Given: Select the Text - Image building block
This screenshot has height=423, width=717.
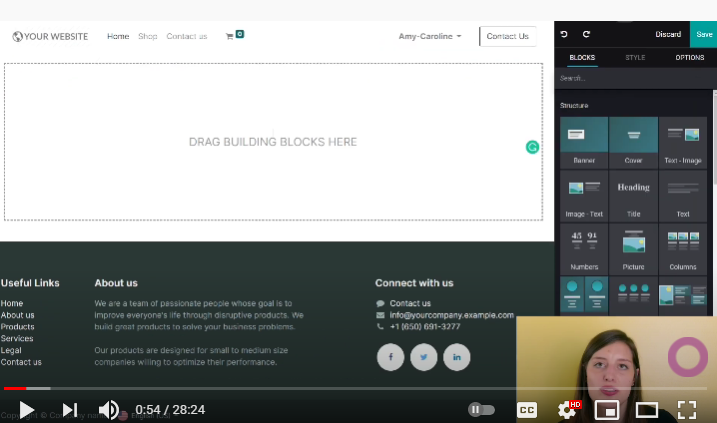Looking at the screenshot, I should point(683,142).
